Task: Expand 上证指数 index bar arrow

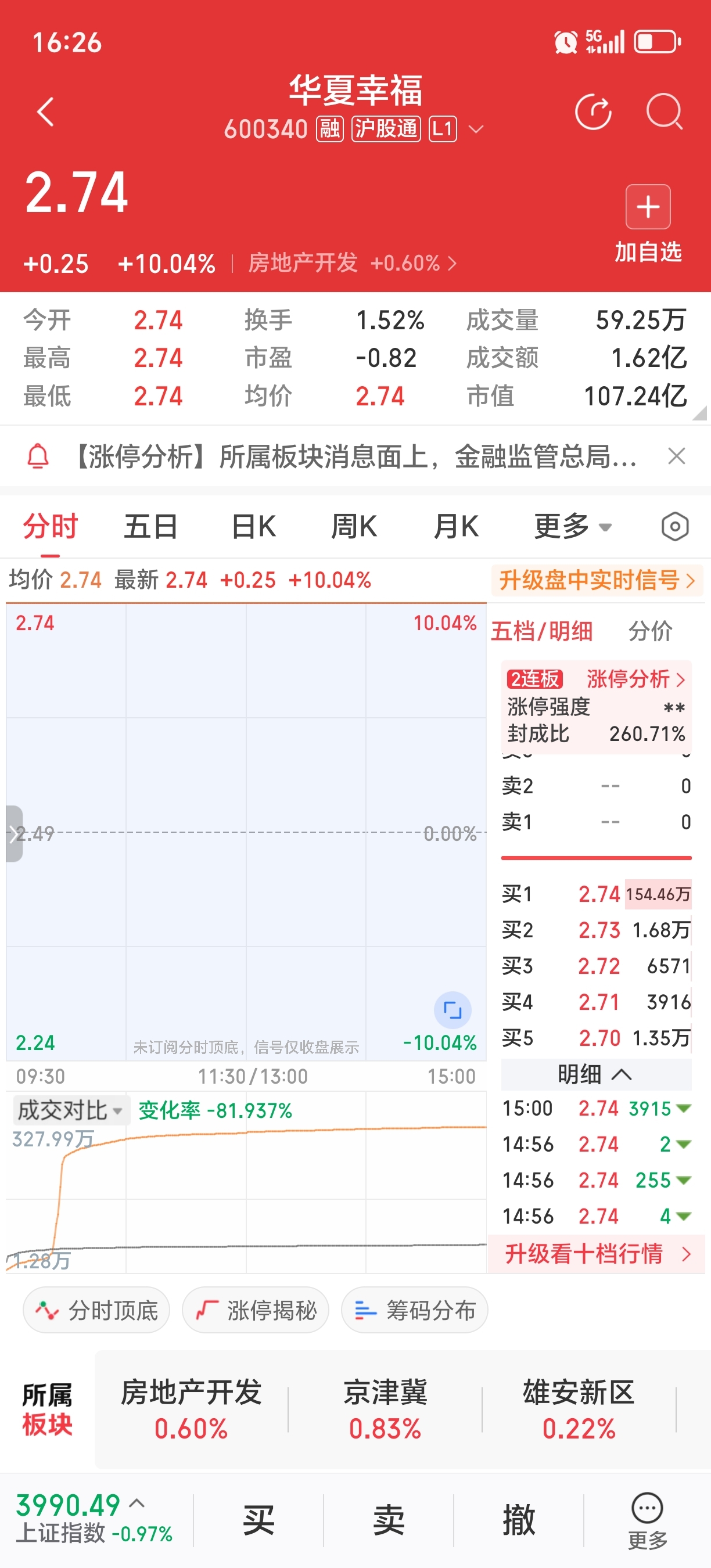Action: (138, 1503)
